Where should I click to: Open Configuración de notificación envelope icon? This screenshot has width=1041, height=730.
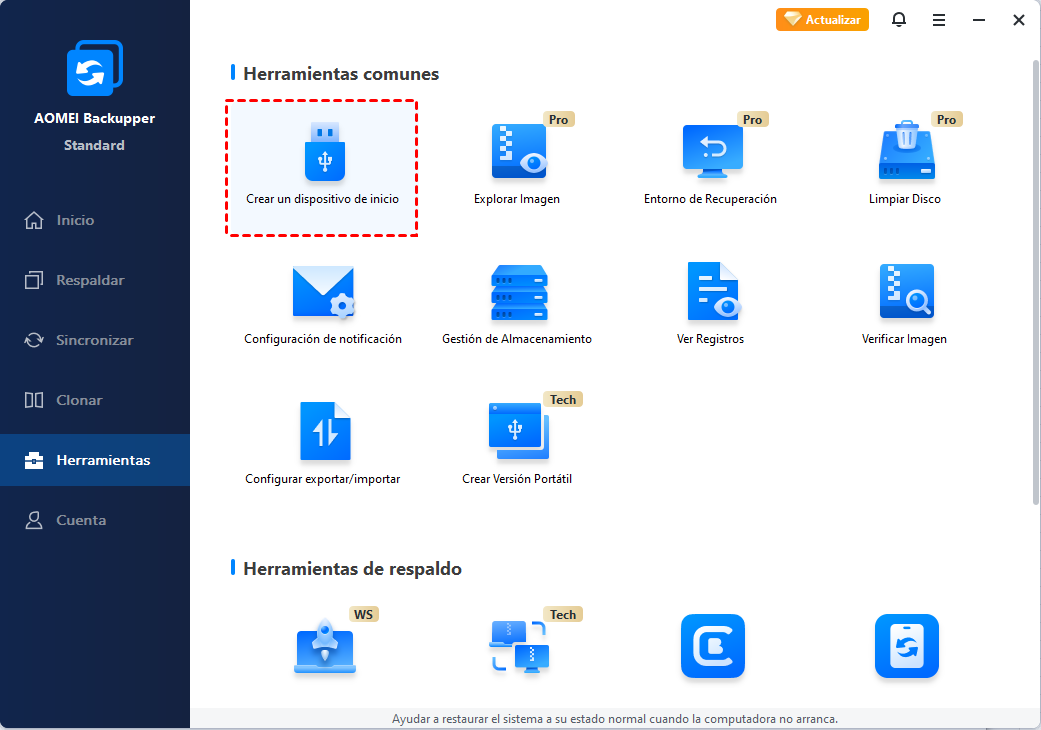pyautogui.click(x=323, y=291)
